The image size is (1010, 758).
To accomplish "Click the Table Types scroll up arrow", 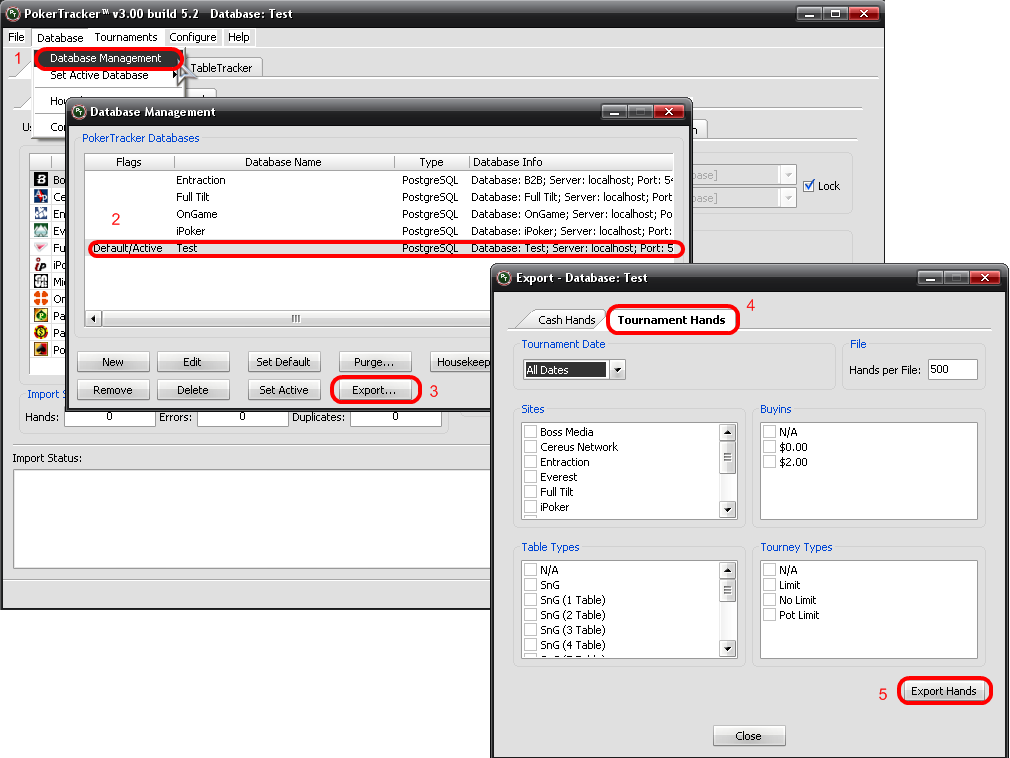I will (727, 570).
